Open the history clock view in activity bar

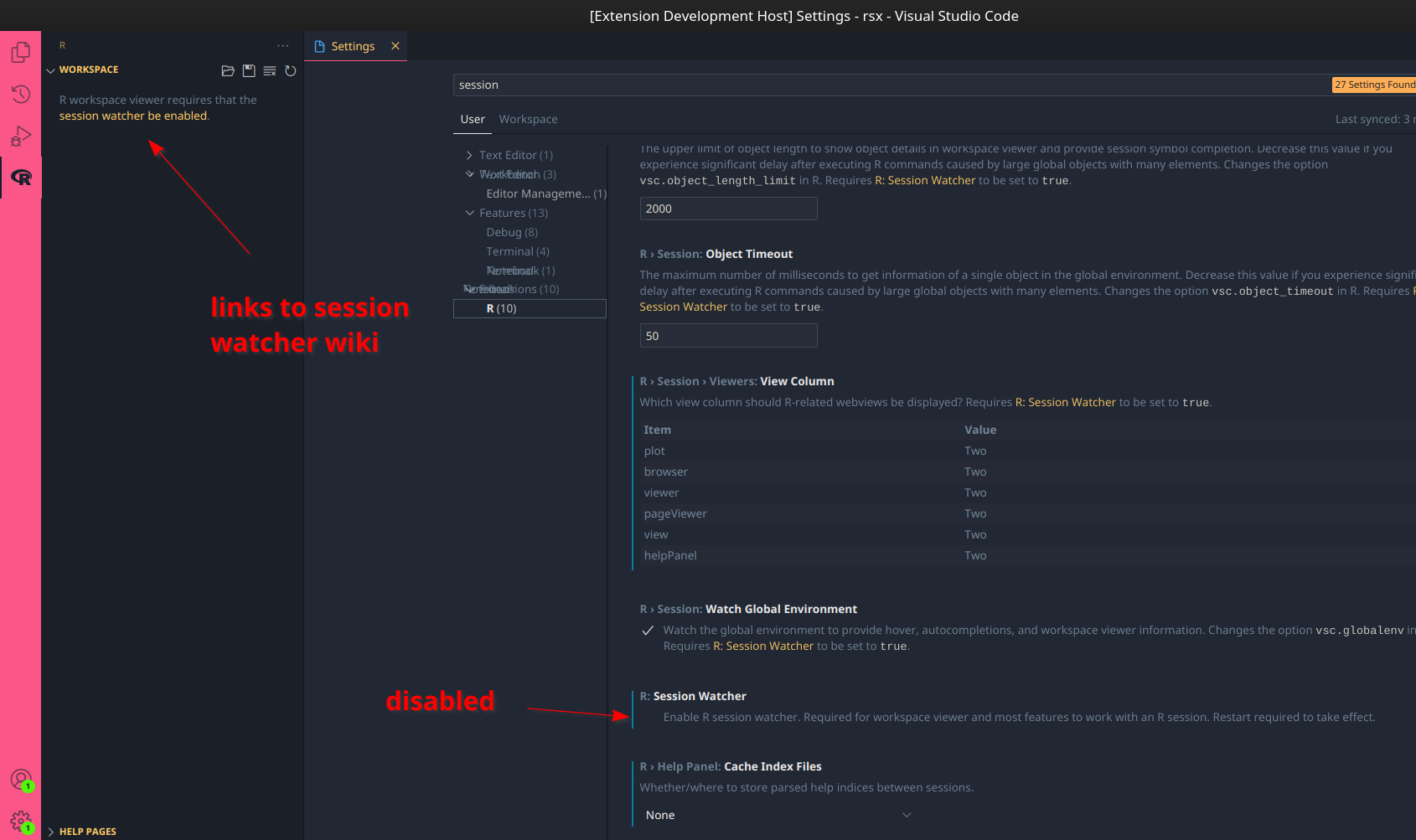point(21,94)
